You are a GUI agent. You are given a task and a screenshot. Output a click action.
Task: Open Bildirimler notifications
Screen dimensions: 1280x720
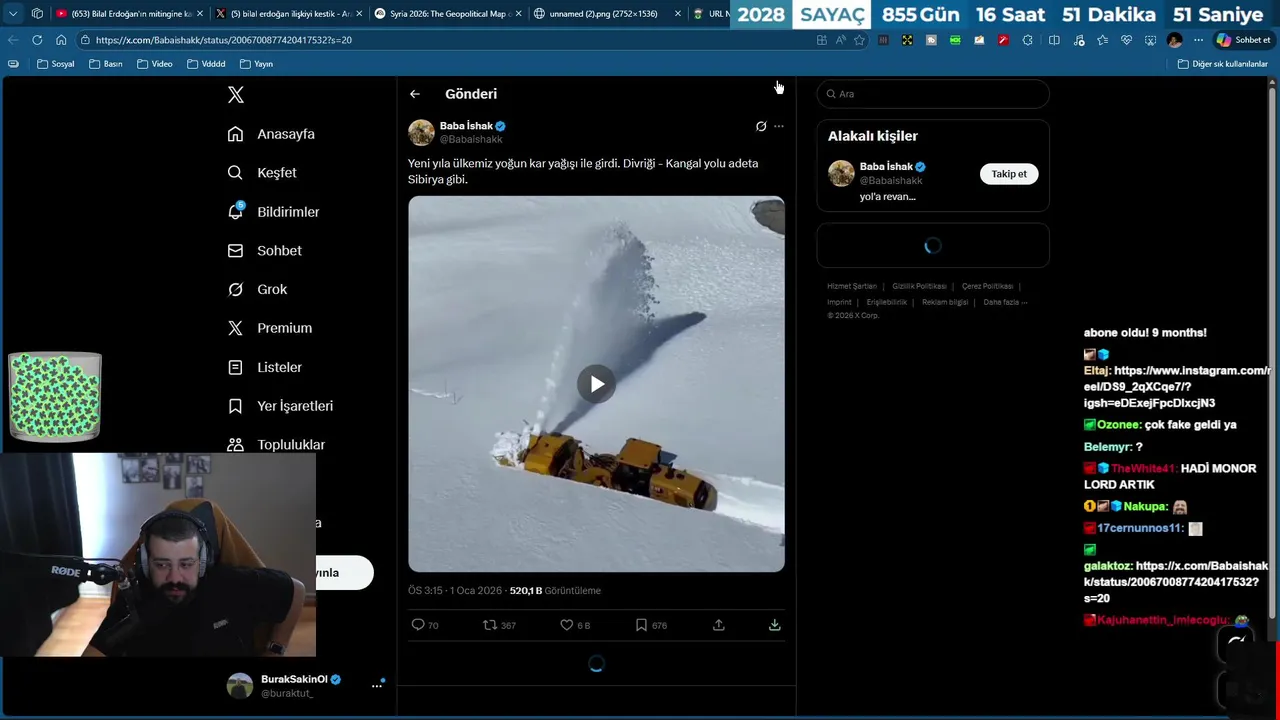[273, 212]
